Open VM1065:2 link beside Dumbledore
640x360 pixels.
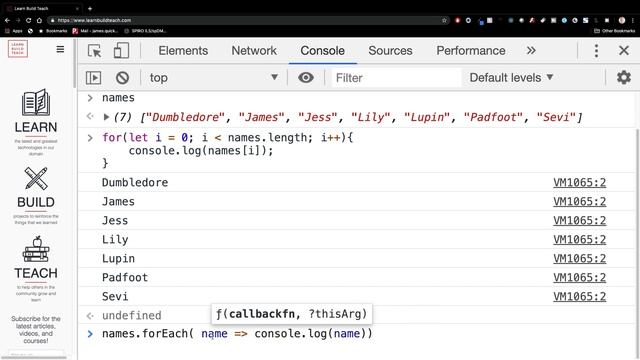tap(580, 182)
